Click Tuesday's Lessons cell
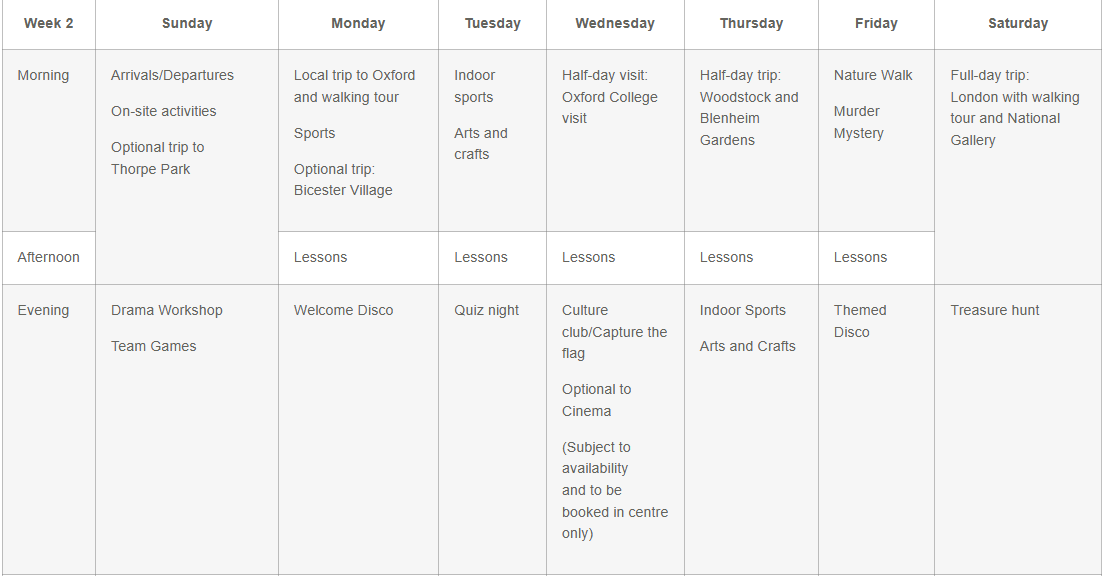Image resolution: width=1105 pixels, height=576 pixels. [481, 258]
